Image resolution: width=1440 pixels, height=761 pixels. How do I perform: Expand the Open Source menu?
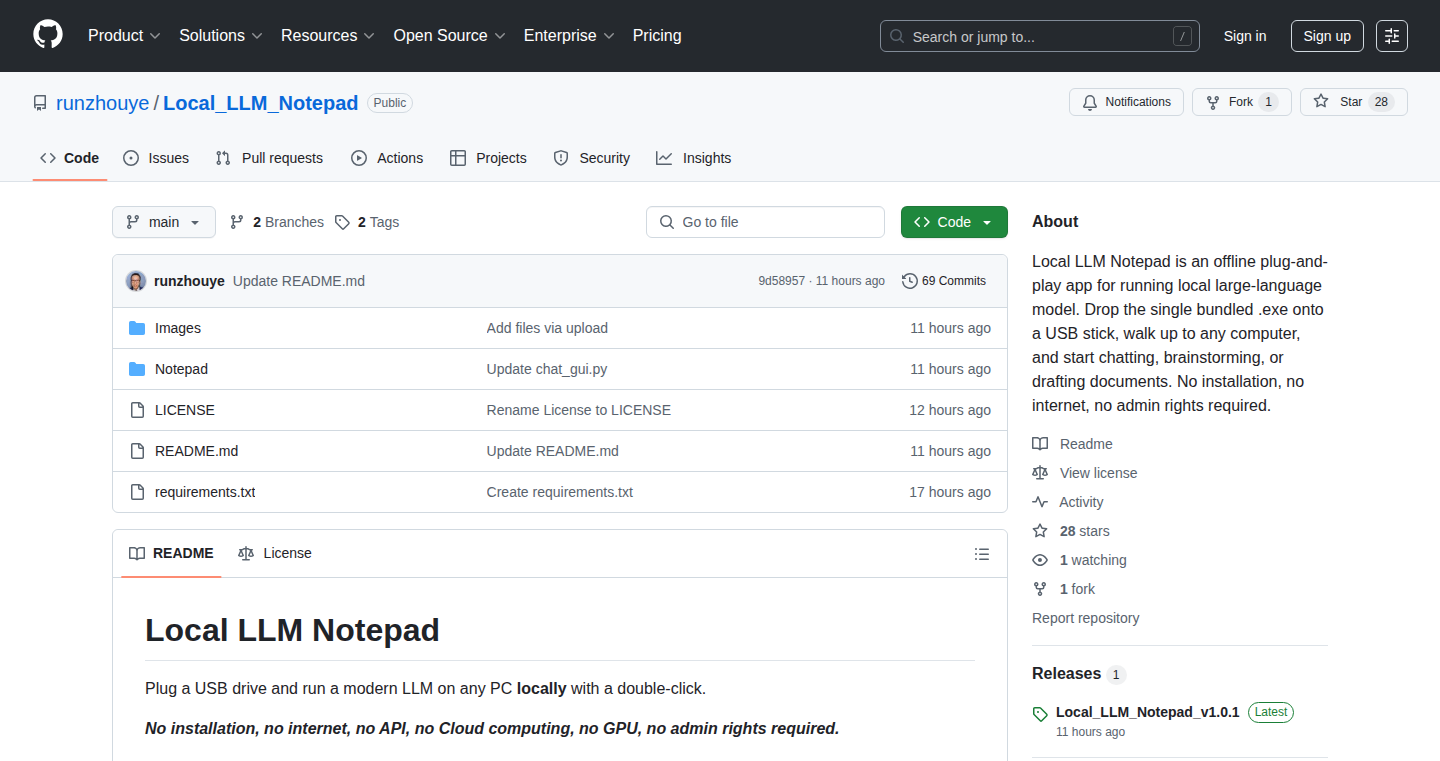pos(449,35)
